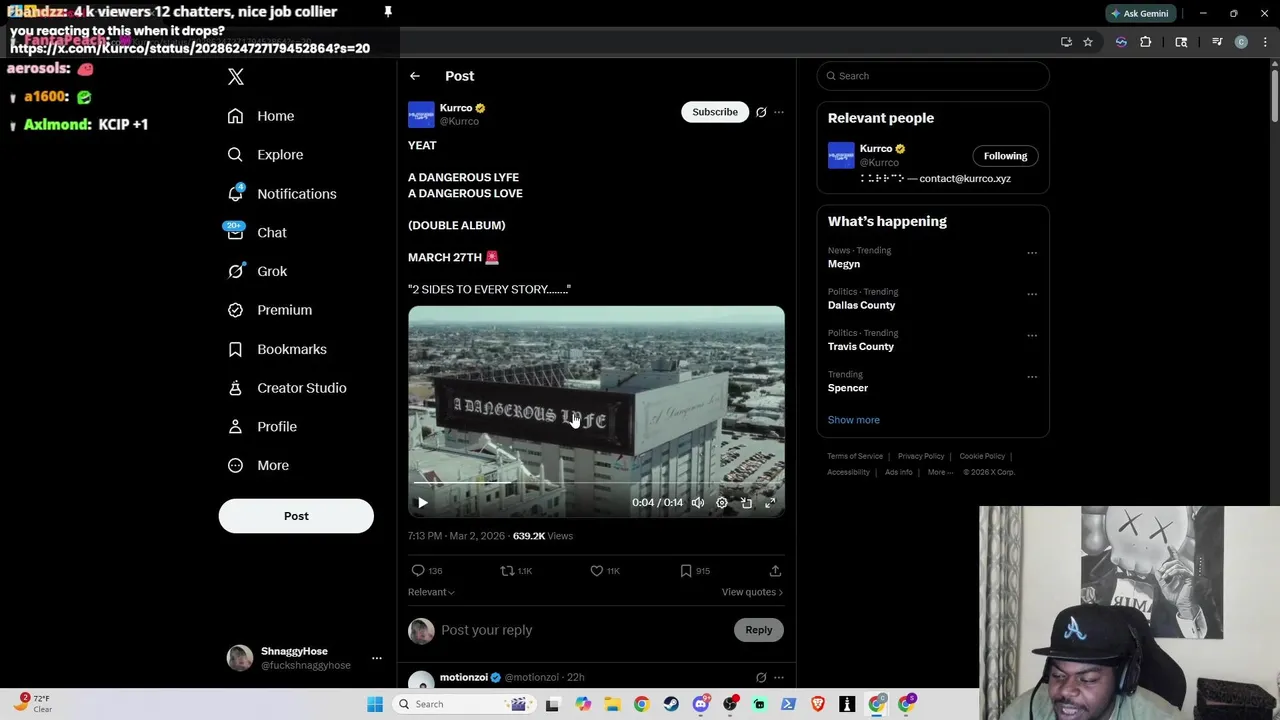
Task: Open the Windows Start menu
Action: click(x=375, y=704)
